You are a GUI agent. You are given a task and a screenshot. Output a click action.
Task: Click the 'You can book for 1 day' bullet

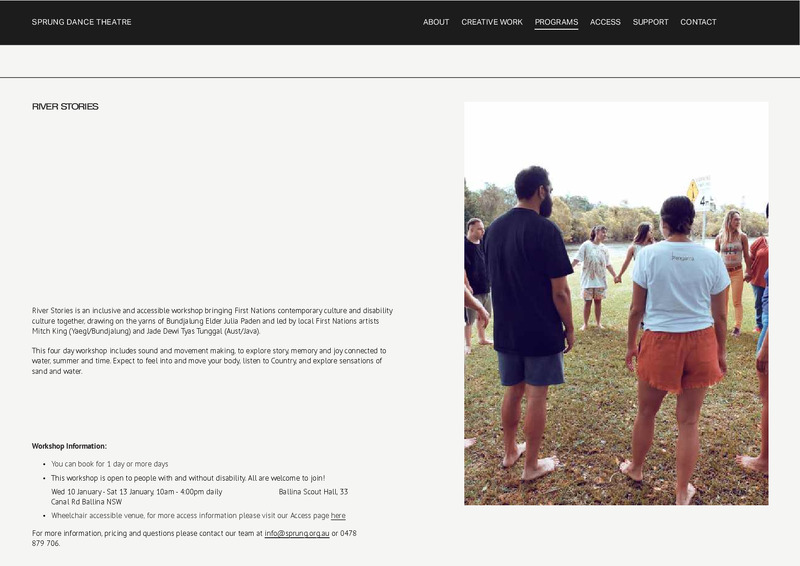tap(110, 464)
